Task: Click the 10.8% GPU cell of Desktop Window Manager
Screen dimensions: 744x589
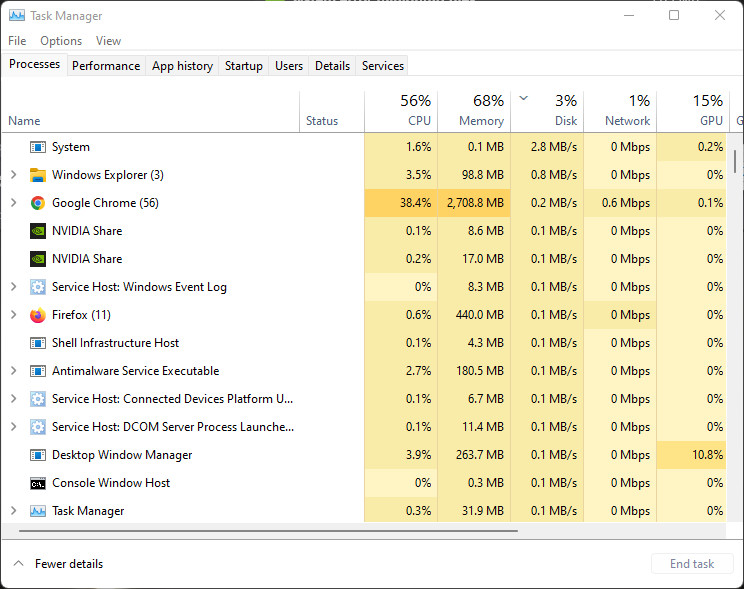Action: coord(691,455)
